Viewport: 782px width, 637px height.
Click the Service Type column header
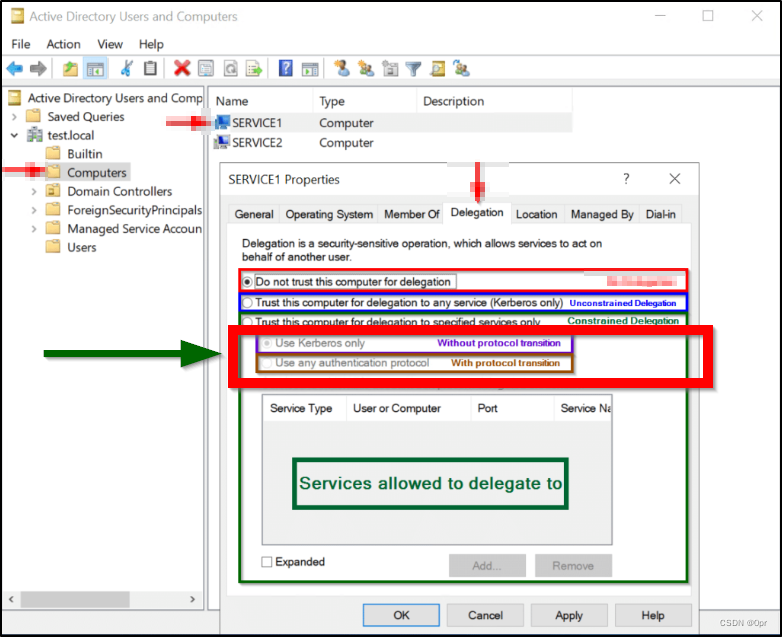[304, 409]
